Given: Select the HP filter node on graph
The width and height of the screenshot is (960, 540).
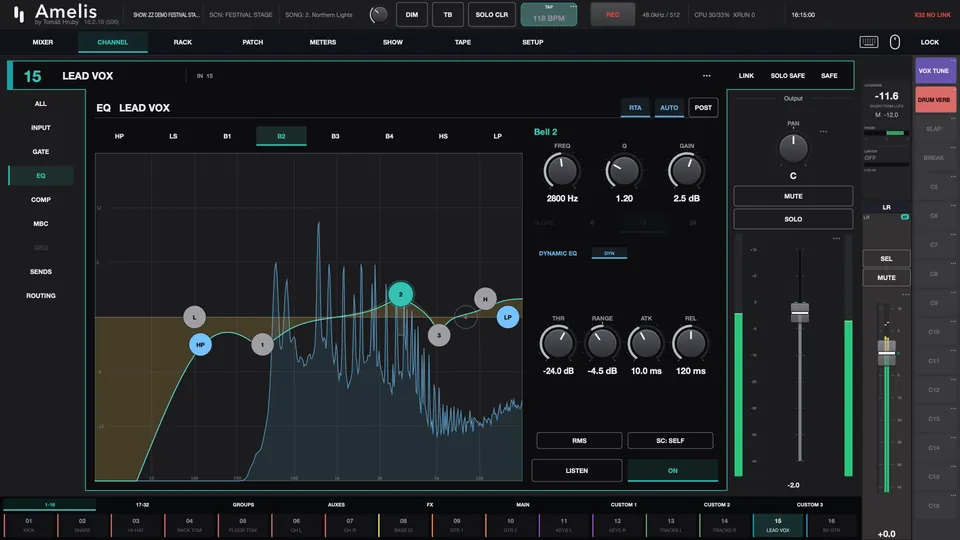Looking at the screenshot, I should [x=200, y=345].
